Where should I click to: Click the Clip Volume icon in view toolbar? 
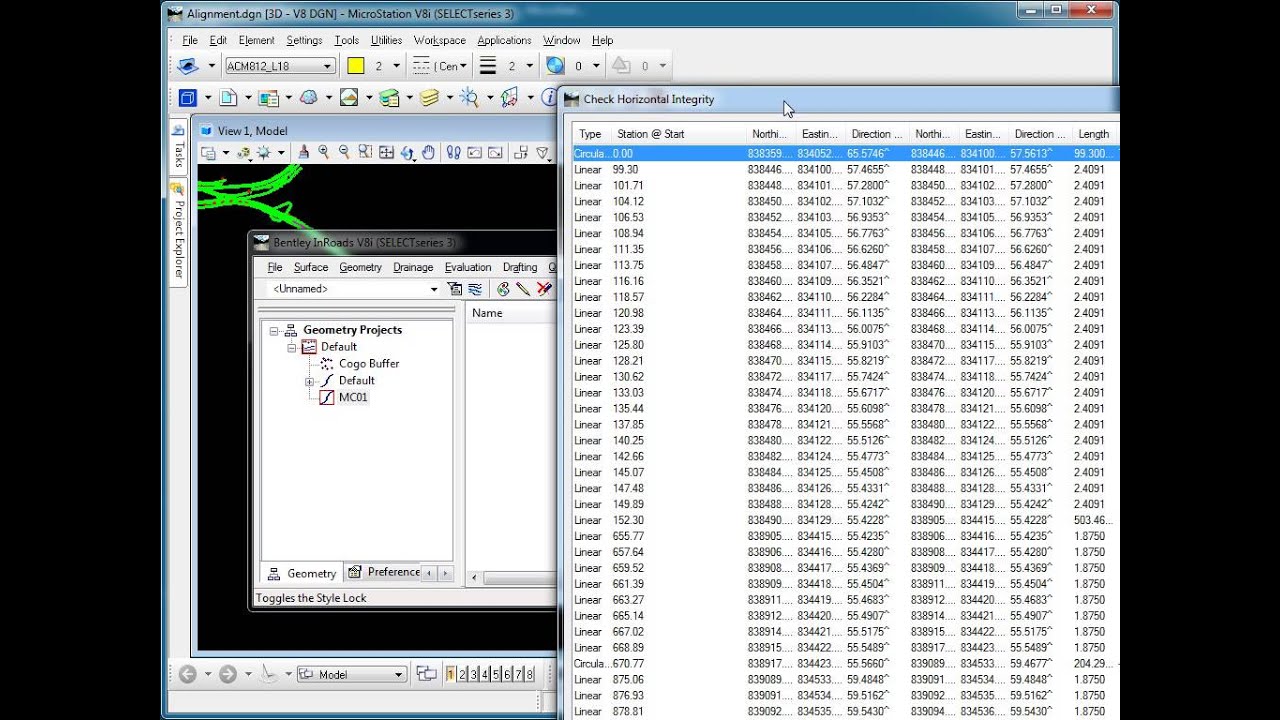pyautogui.click(x=543, y=153)
